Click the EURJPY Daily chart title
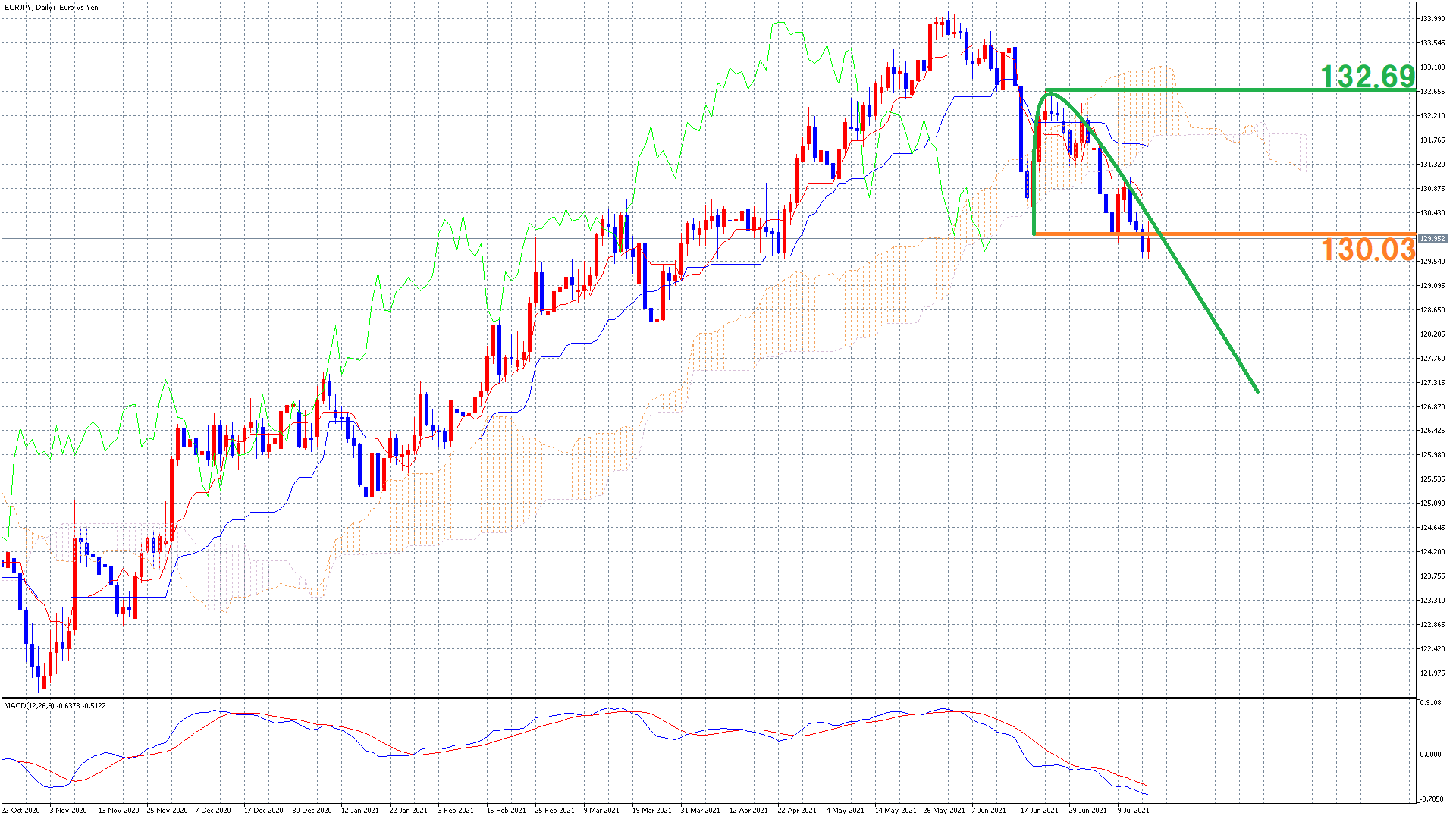The height and width of the screenshot is (819, 1456). [x=52, y=8]
